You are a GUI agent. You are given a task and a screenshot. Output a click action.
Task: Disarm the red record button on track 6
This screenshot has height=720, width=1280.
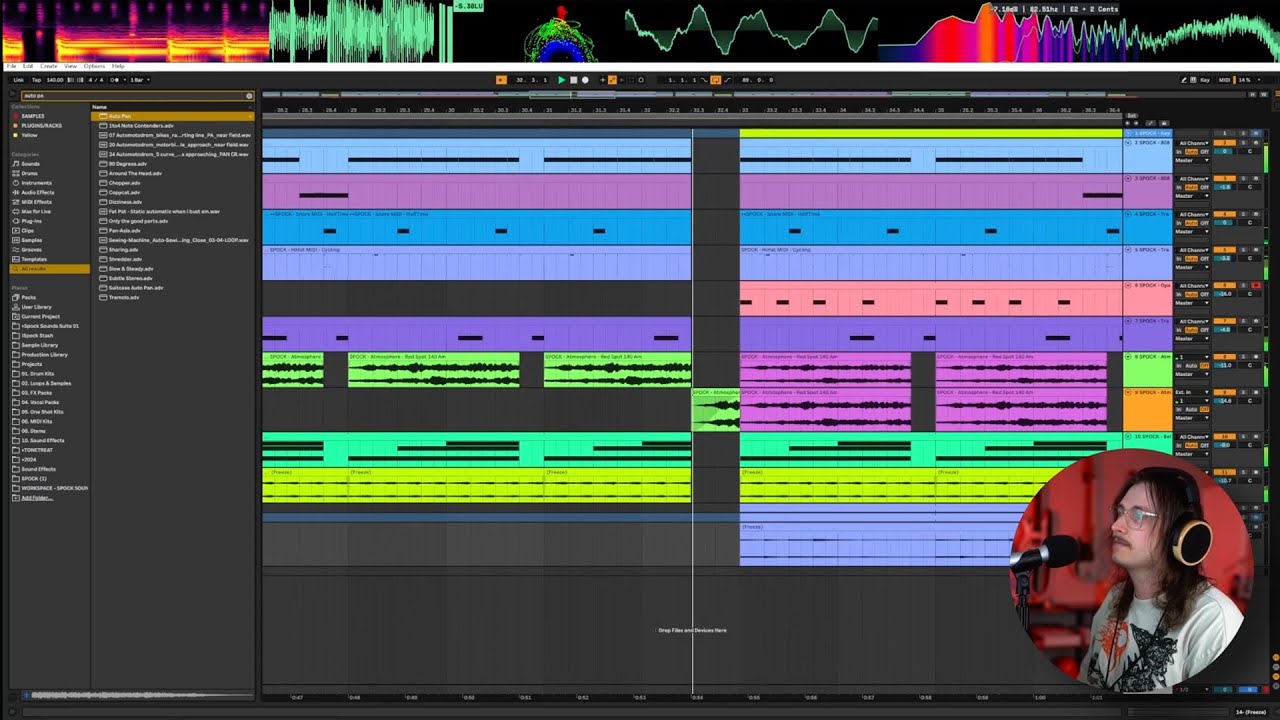click(x=1256, y=285)
